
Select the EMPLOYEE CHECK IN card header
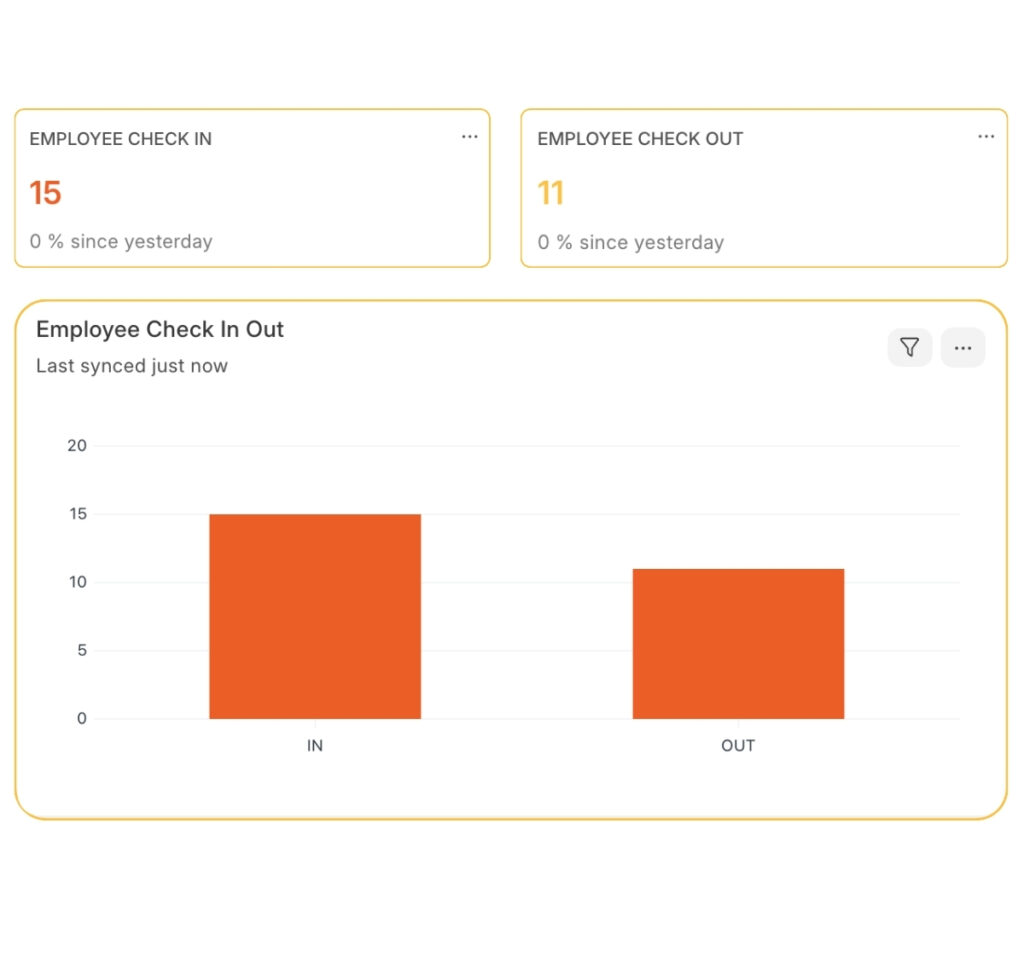click(x=120, y=139)
